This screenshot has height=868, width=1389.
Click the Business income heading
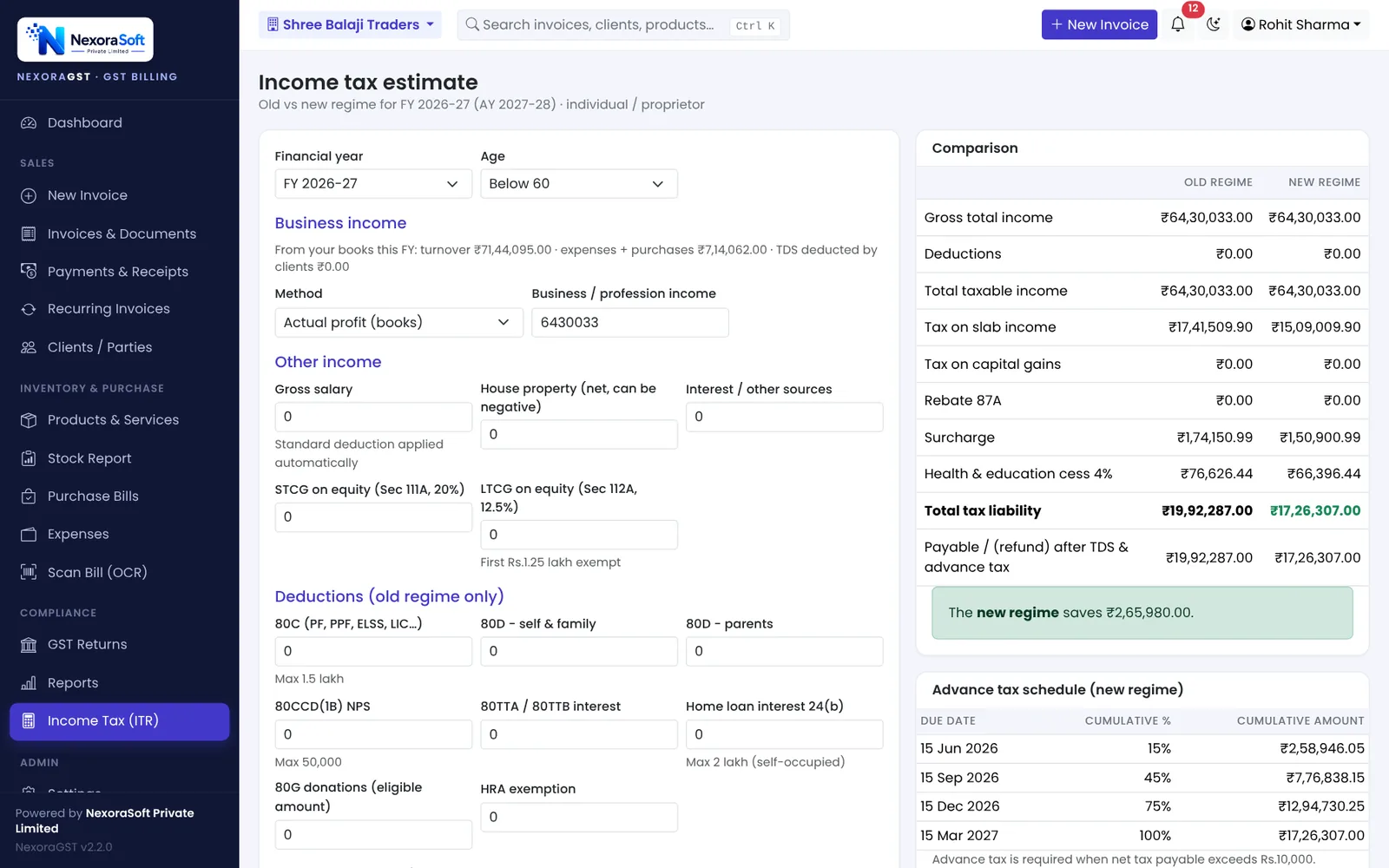point(340,223)
